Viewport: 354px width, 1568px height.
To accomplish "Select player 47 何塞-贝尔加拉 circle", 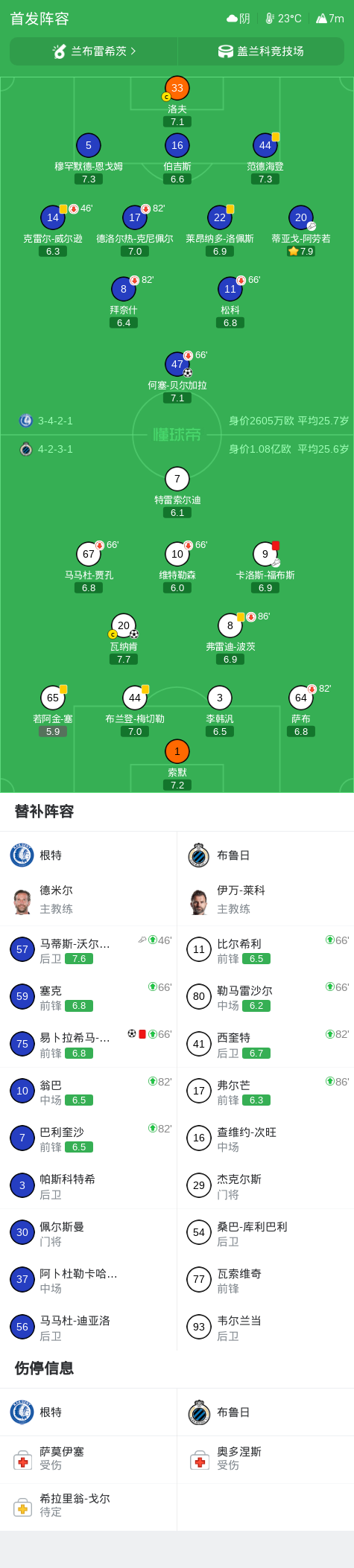I will click(177, 364).
